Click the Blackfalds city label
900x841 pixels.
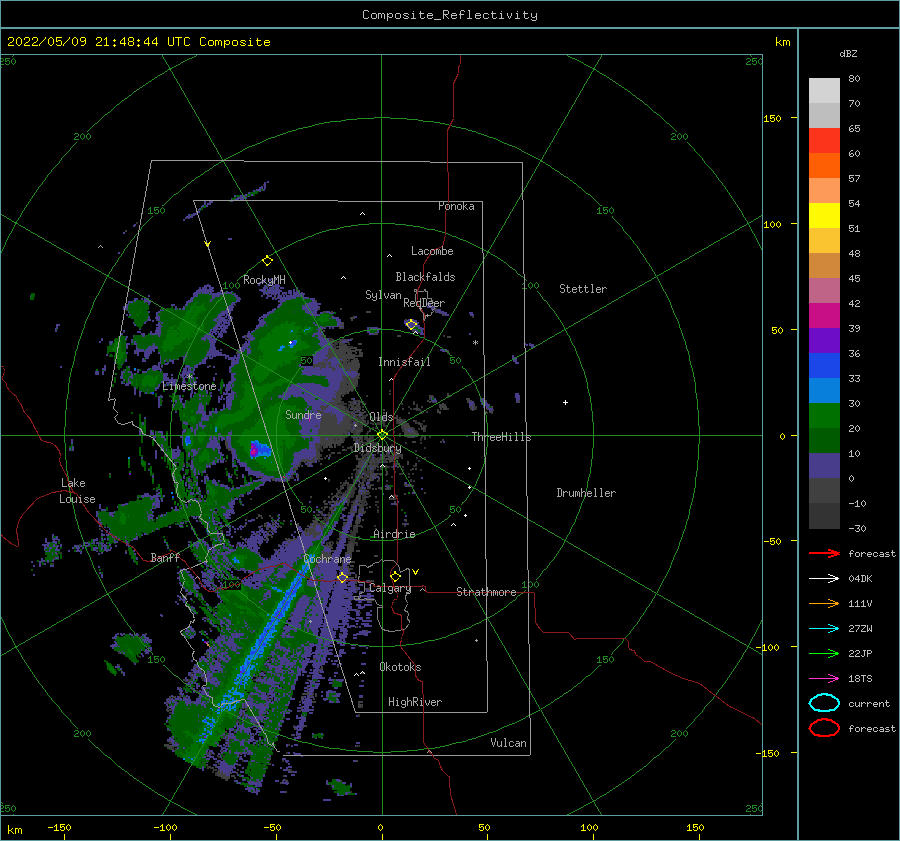coord(425,277)
